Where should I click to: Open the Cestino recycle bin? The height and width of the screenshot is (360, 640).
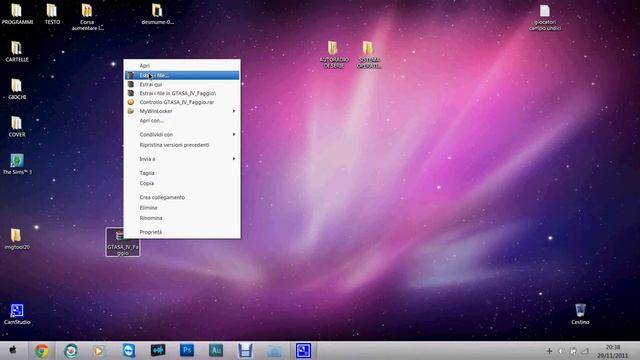(x=580, y=314)
